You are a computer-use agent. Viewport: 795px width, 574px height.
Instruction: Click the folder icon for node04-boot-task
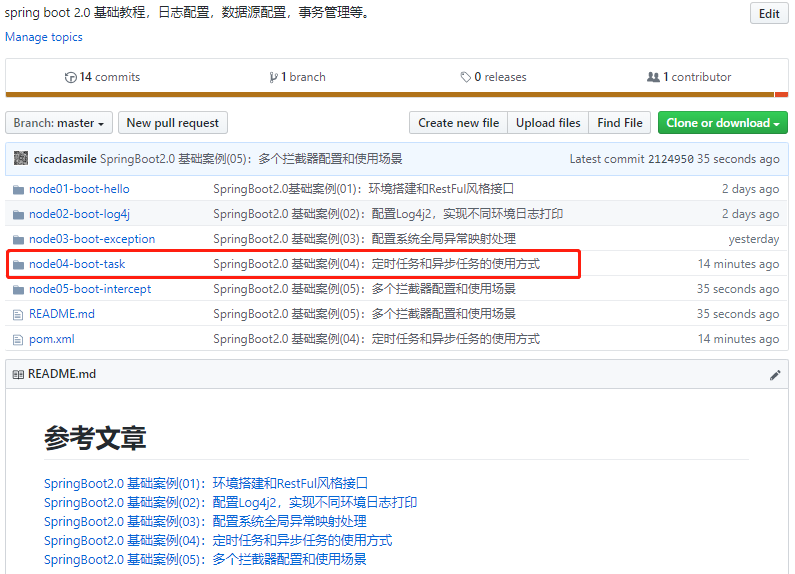pos(18,264)
